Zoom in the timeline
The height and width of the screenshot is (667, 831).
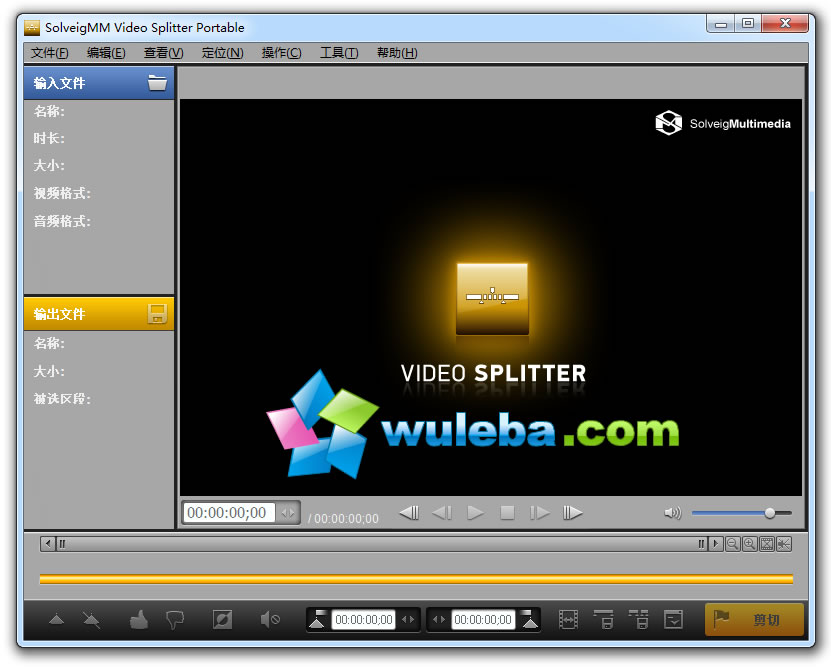749,544
